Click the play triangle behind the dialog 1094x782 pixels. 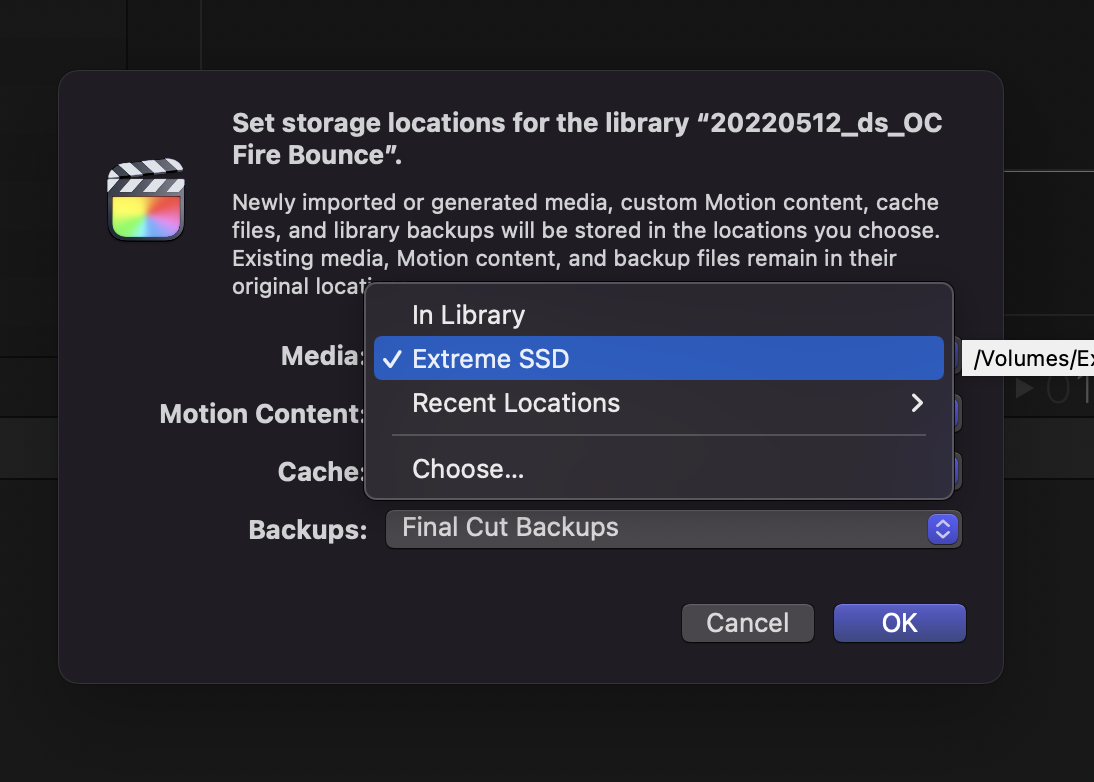coord(1024,389)
